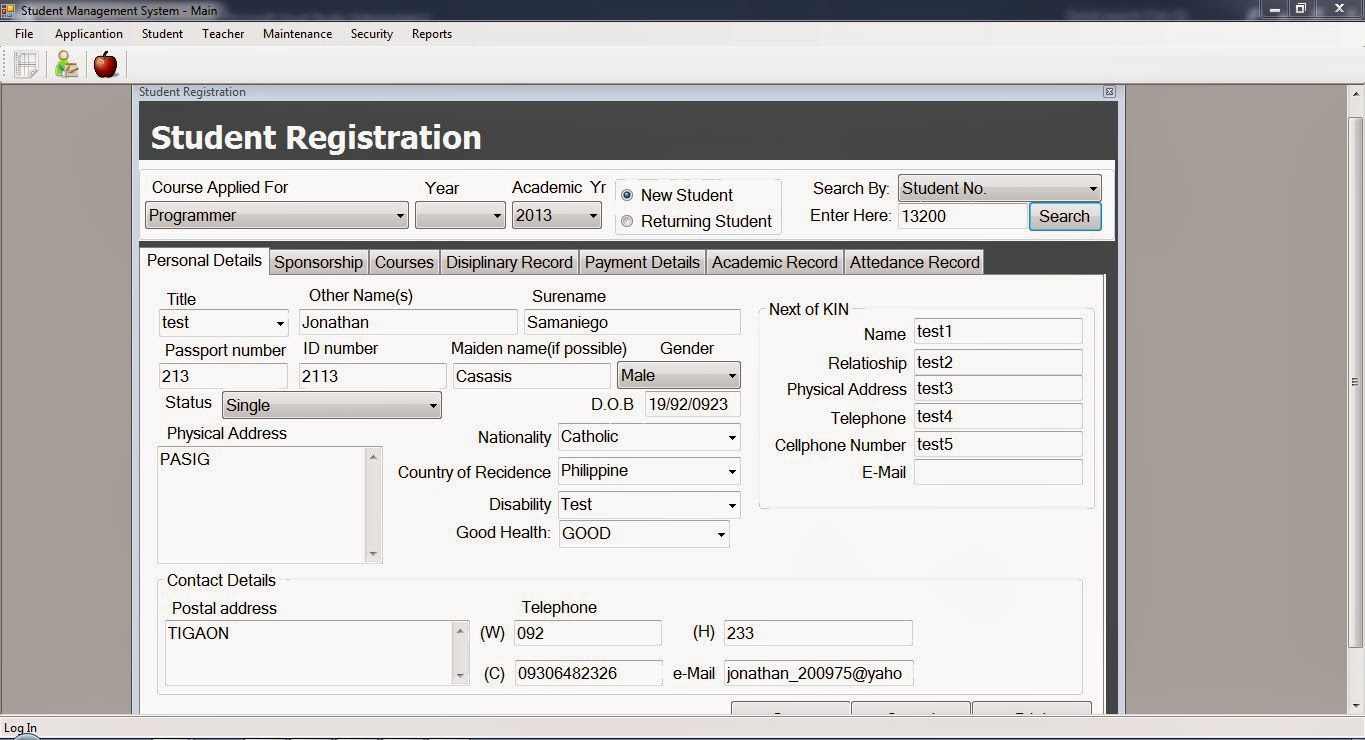Open the Gender dropdown showing Male
Viewport: 1365px width, 740px height.
click(732, 375)
